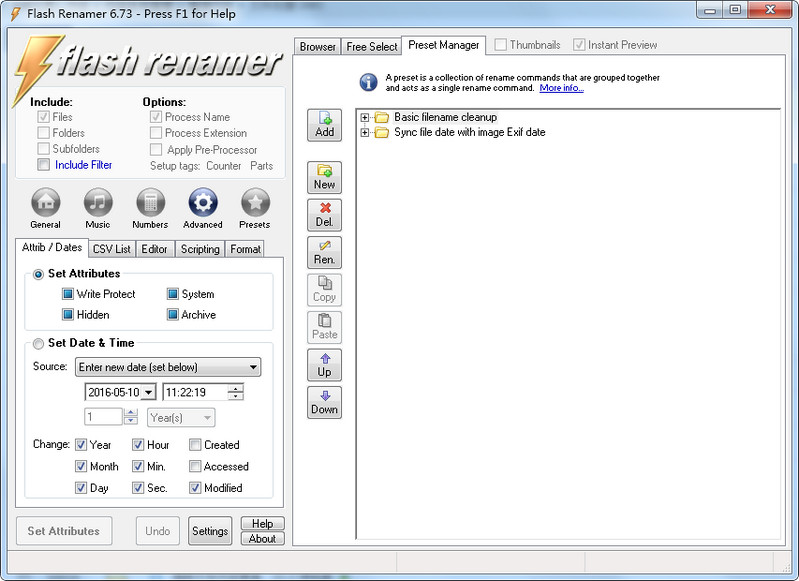The height and width of the screenshot is (581, 799).
Task: Click Basic filename cleanup folder icon
Action: click(x=382, y=118)
